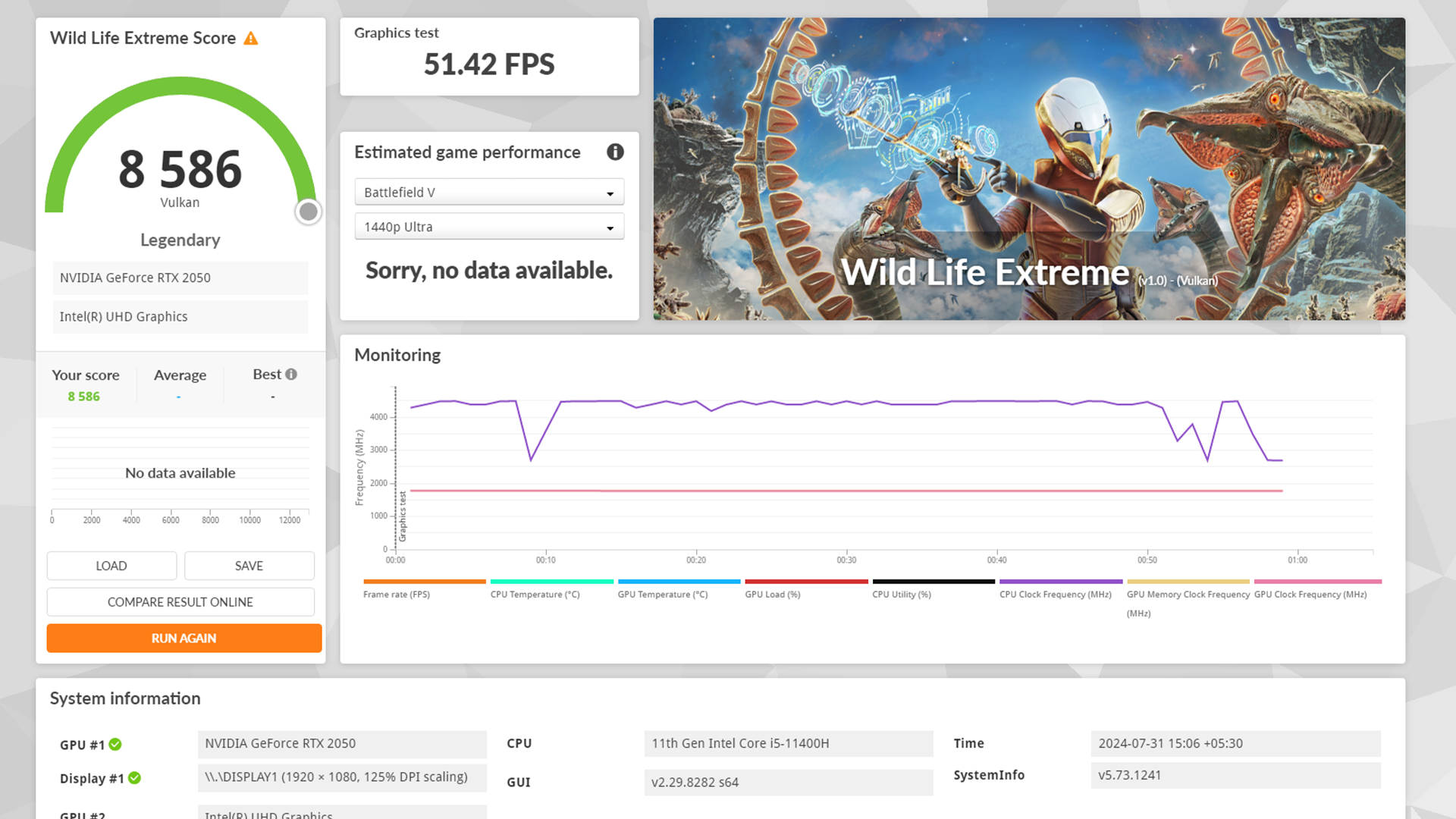Screen dimensions: 1456x819
Task: Click the info icon in Estimated game performance
Action: (615, 152)
